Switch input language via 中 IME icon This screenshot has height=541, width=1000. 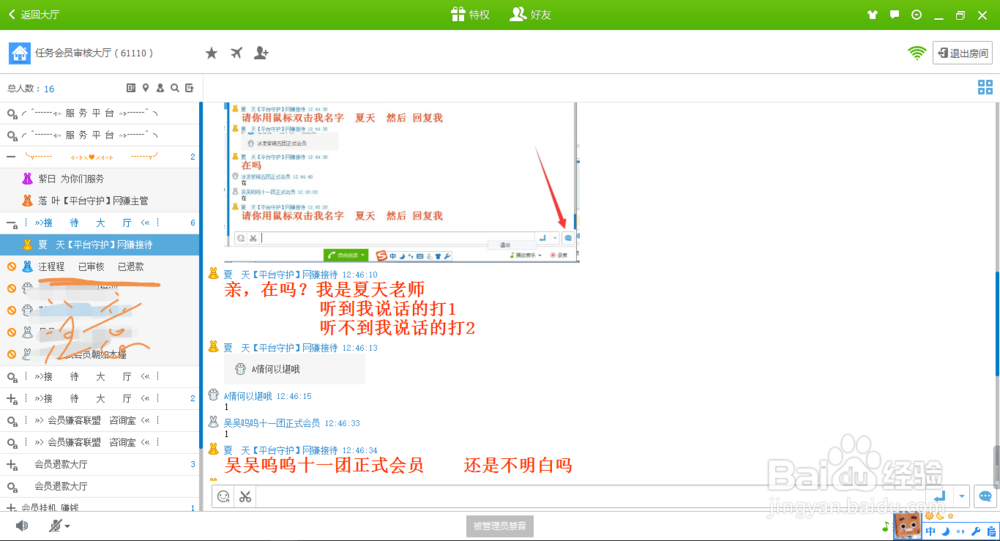930,531
